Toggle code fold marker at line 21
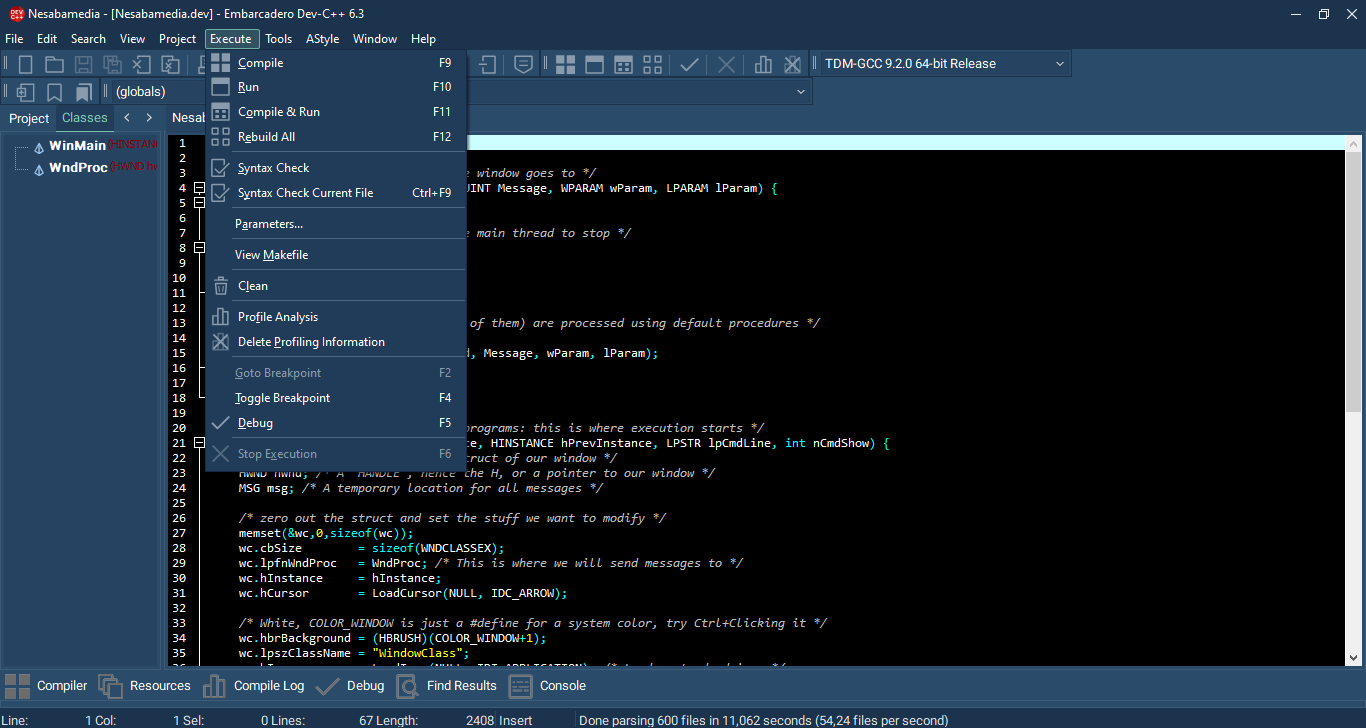Screen dimensions: 1366x728 pos(199,443)
